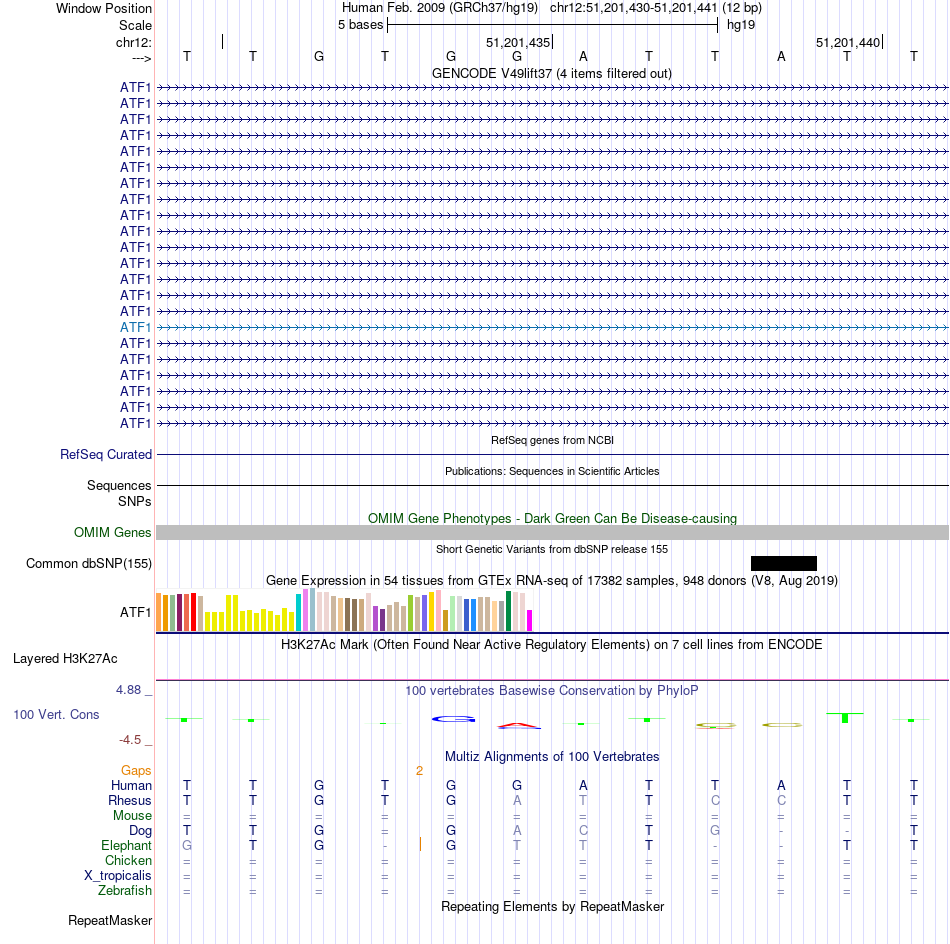Click the chr12:51,201,430-51,201,441 (12 bp) window text
The width and height of the screenshot is (950, 944).
click(656, 8)
